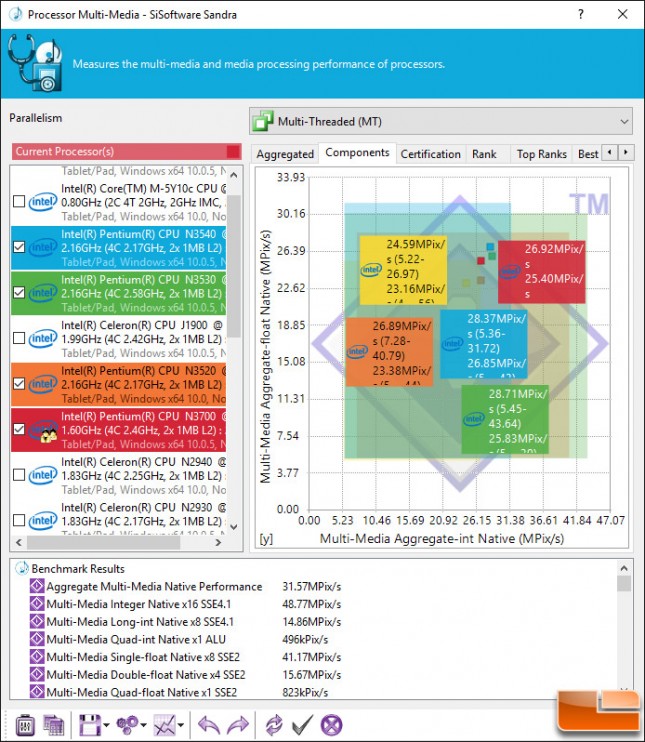The width and height of the screenshot is (645, 742).
Task: Click the icon beside Aggregate Multi-Media Native Performance
Action: coord(36,586)
